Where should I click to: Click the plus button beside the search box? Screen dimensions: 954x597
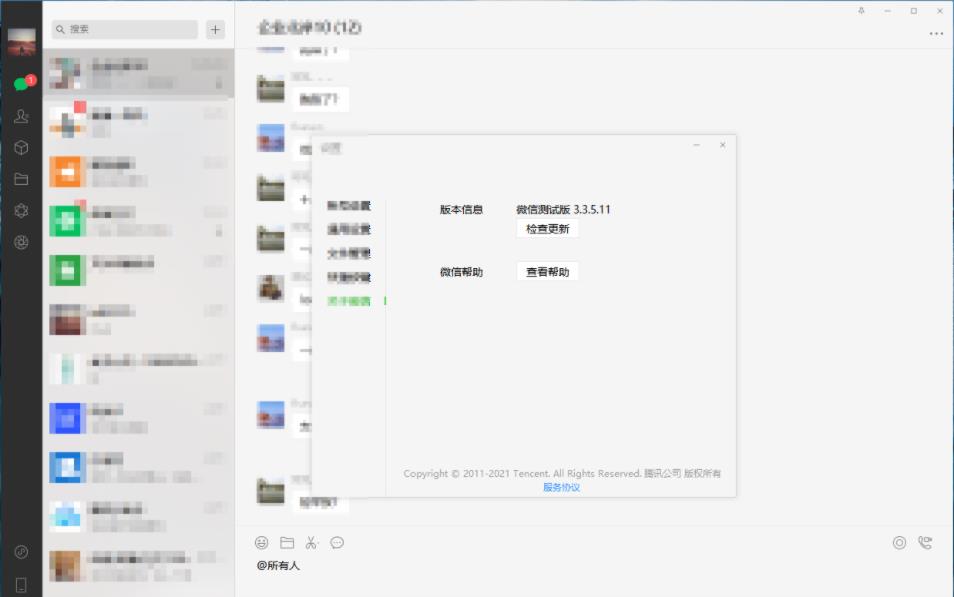pyautogui.click(x=215, y=29)
